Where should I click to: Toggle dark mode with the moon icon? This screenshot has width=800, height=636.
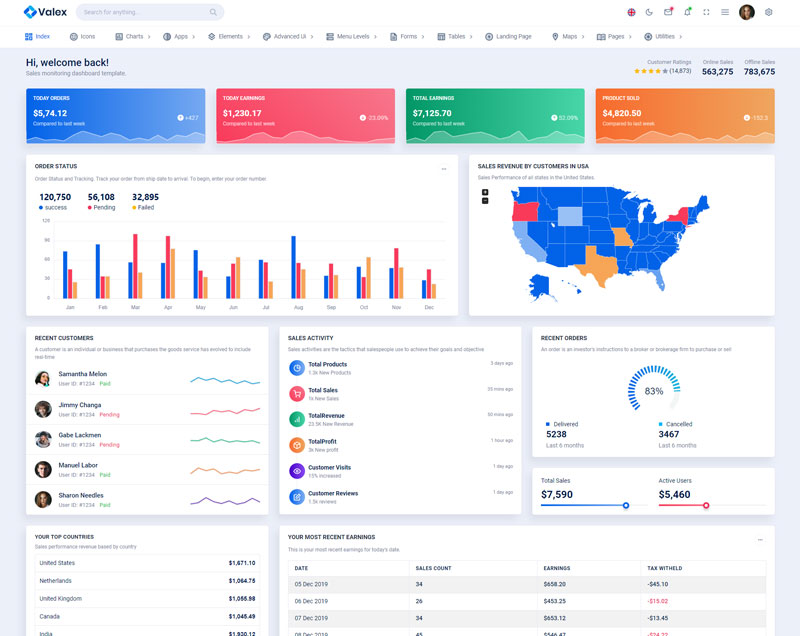[649, 12]
